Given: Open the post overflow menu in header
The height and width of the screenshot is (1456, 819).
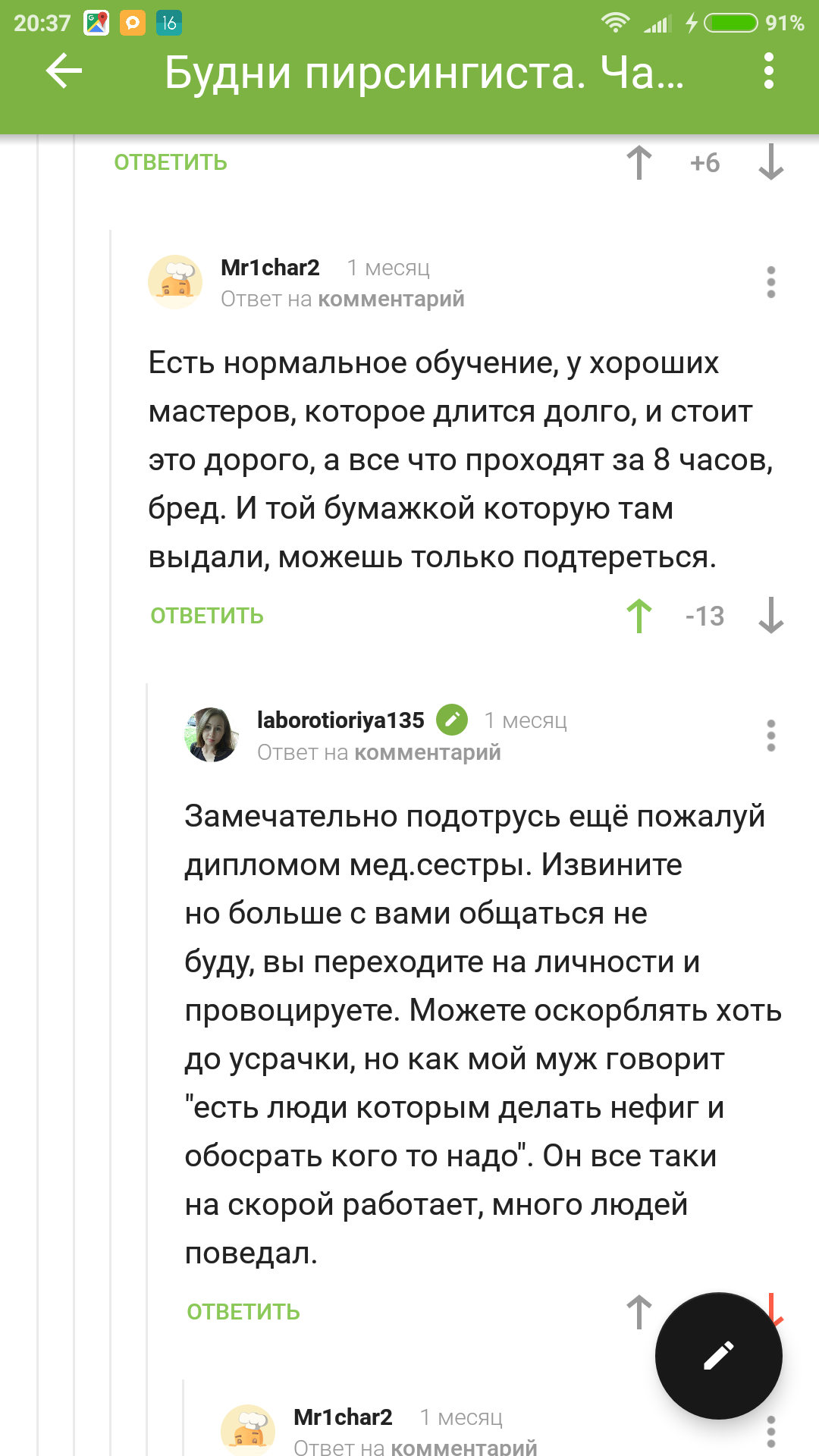Looking at the screenshot, I should (769, 71).
